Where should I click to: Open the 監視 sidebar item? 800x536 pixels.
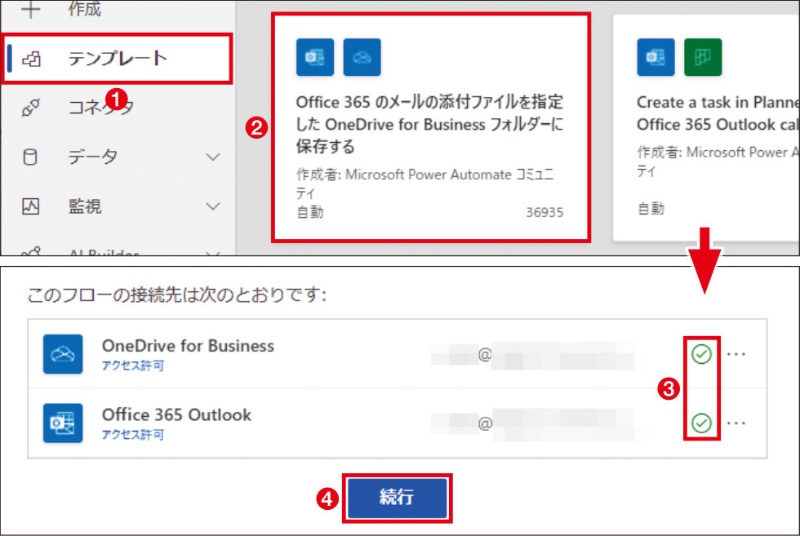[85, 206]
